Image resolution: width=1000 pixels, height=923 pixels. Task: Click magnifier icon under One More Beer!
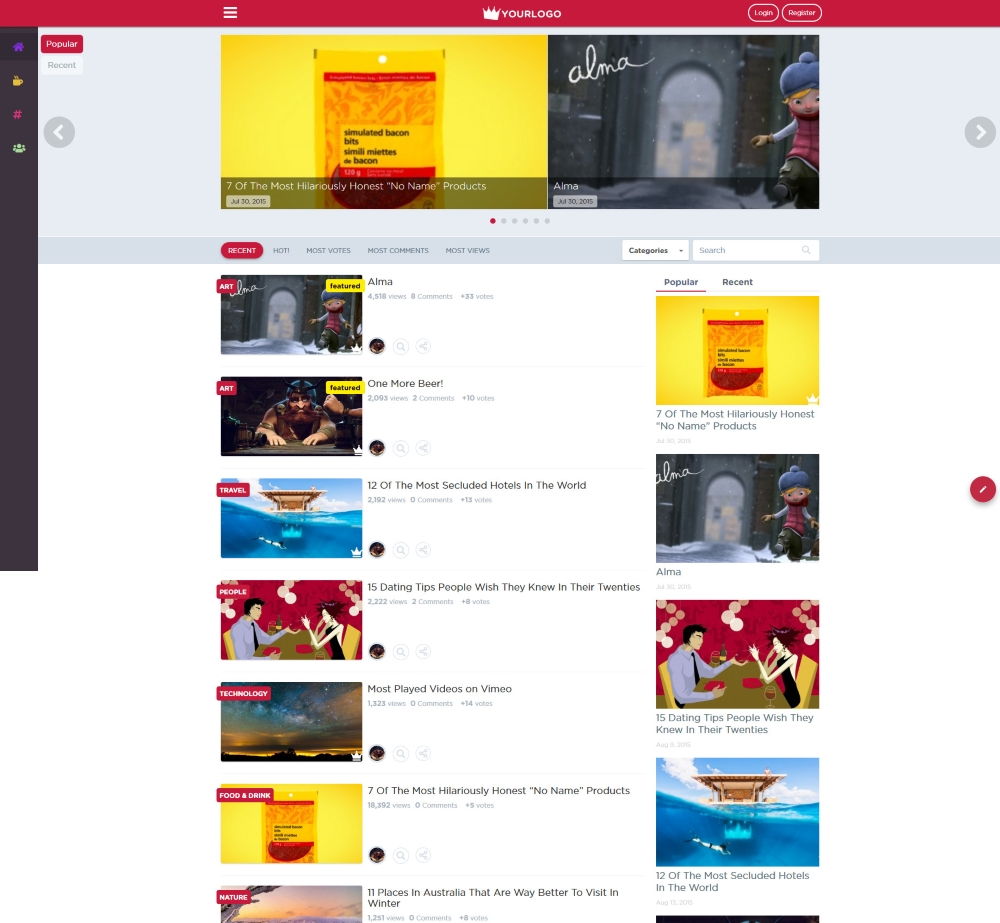(x=401, y=448)
